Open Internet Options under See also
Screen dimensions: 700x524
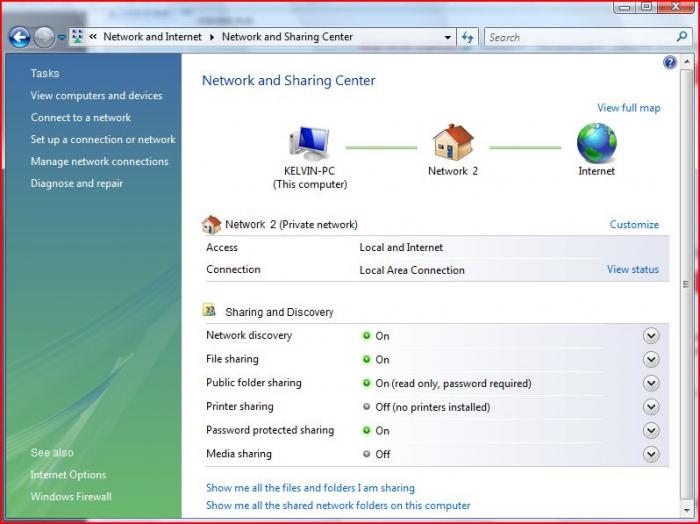tap(68, 474)
